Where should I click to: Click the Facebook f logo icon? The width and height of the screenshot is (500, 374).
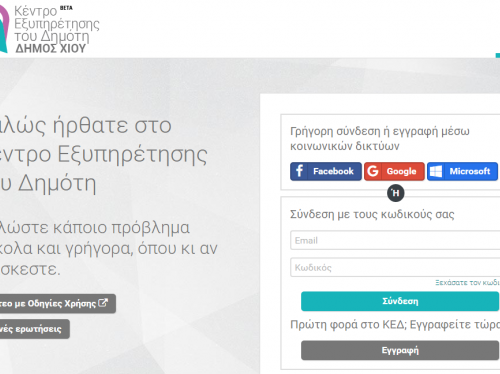click(x=299, y=171)
